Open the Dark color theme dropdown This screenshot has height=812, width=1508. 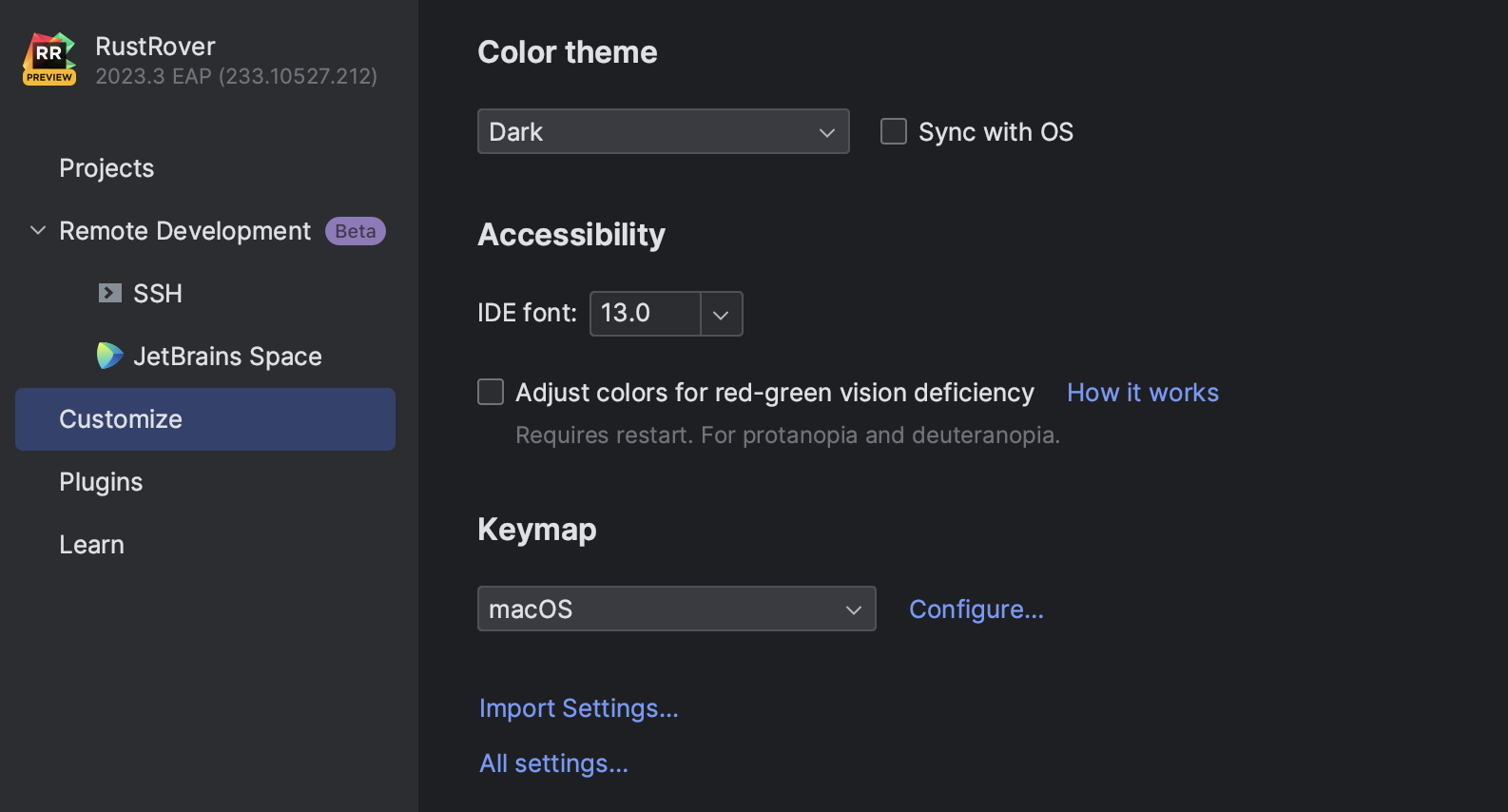663,131
